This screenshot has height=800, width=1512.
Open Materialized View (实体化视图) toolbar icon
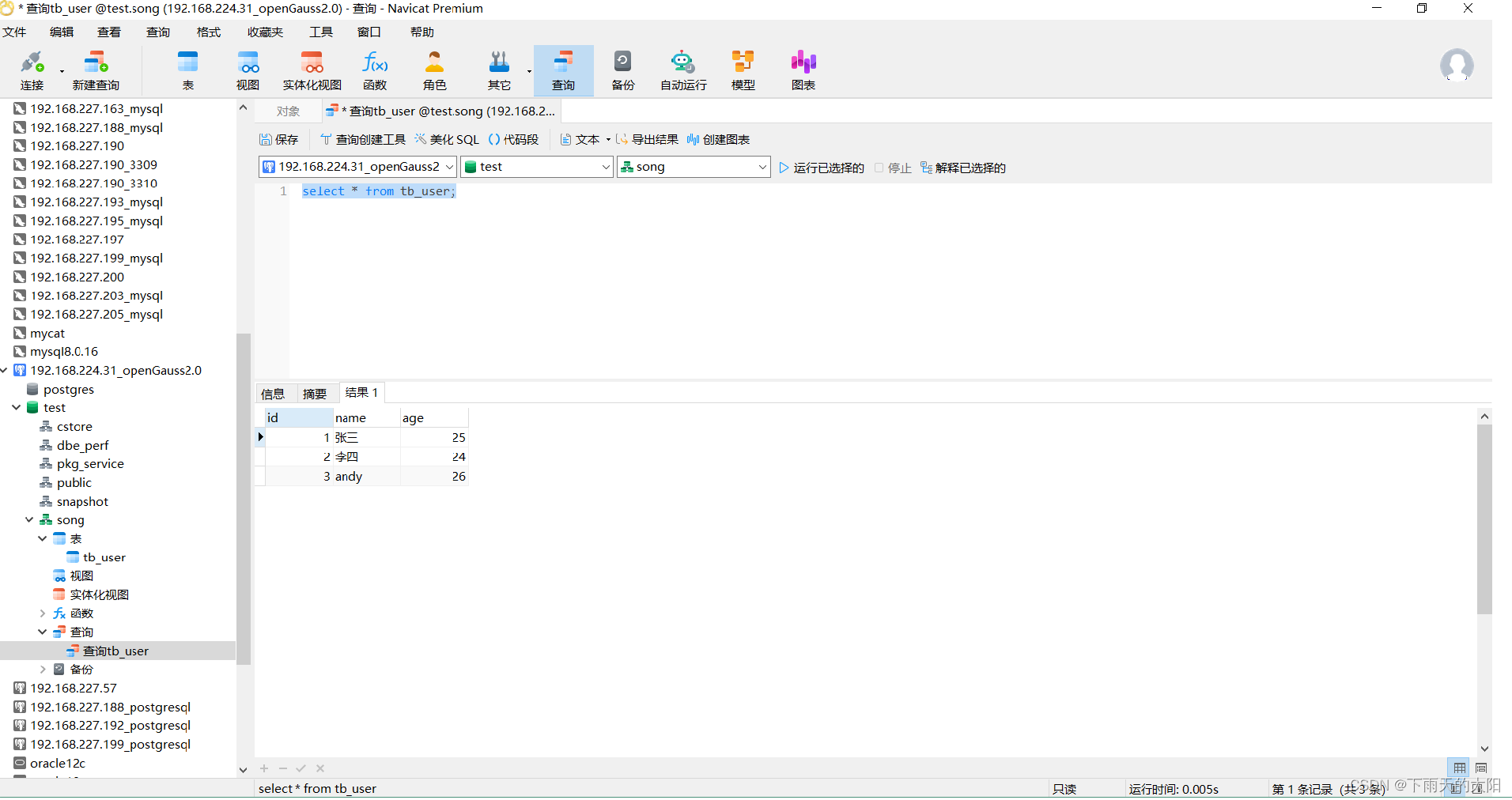click(x=312, y=70)
